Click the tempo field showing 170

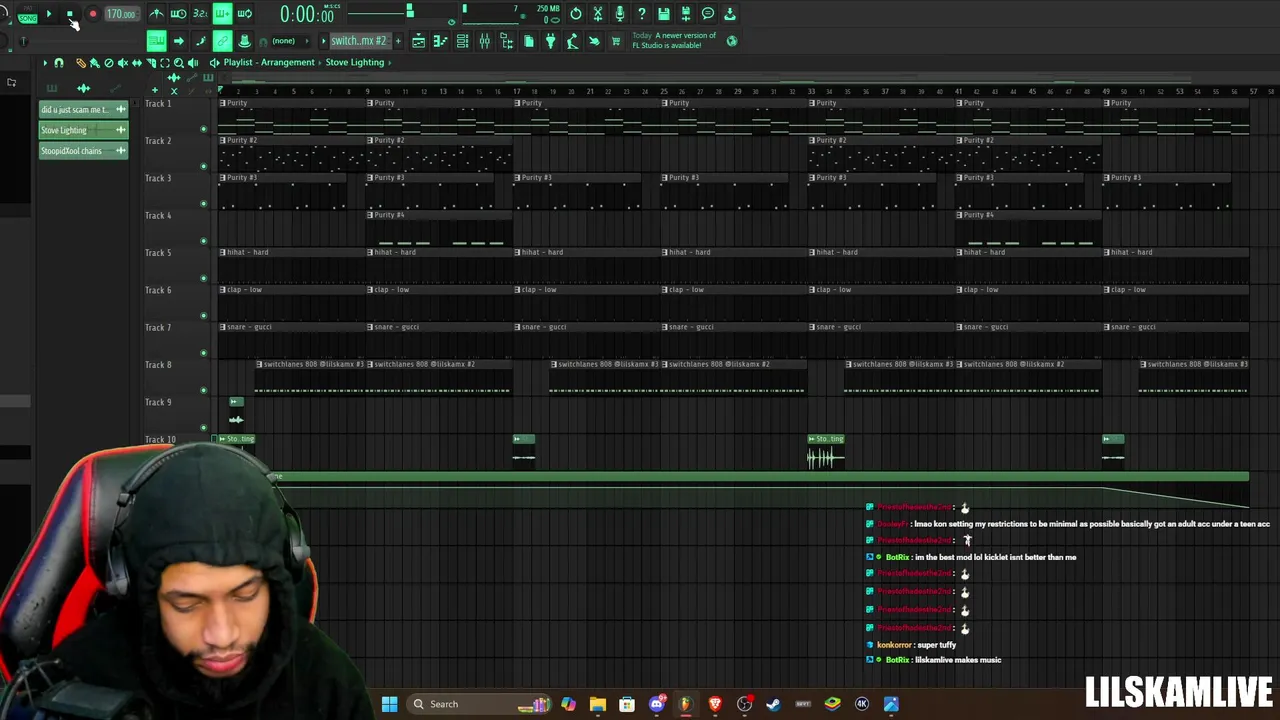pos(121,14)
